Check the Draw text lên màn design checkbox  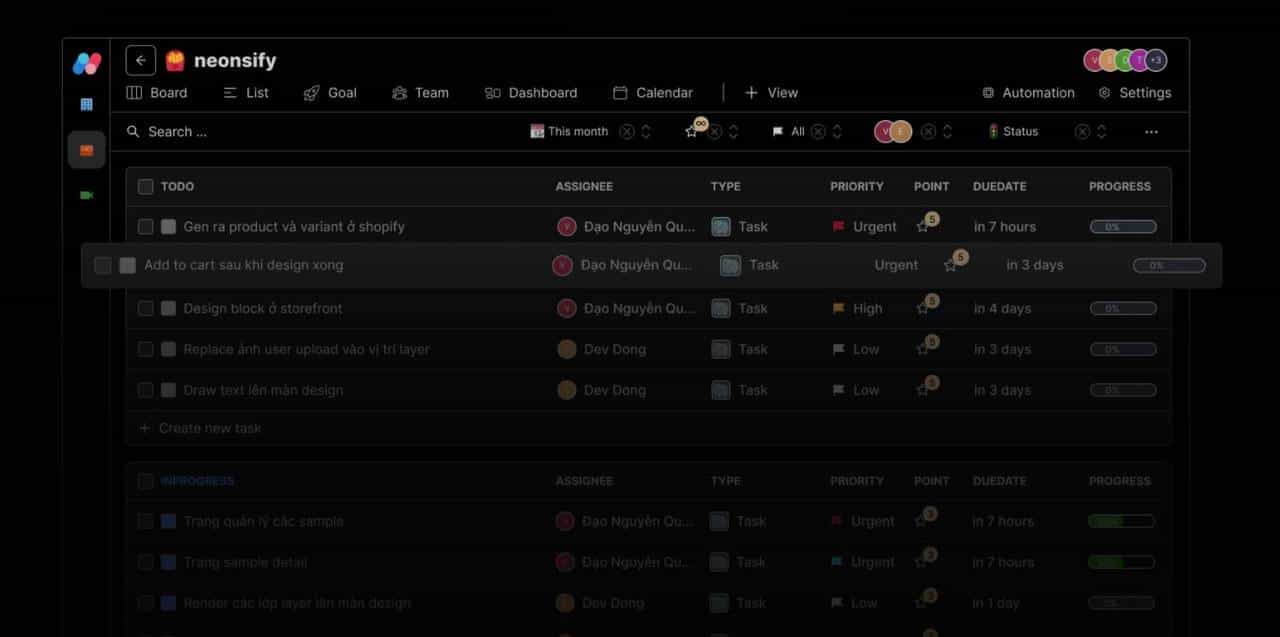coord(146,391)
